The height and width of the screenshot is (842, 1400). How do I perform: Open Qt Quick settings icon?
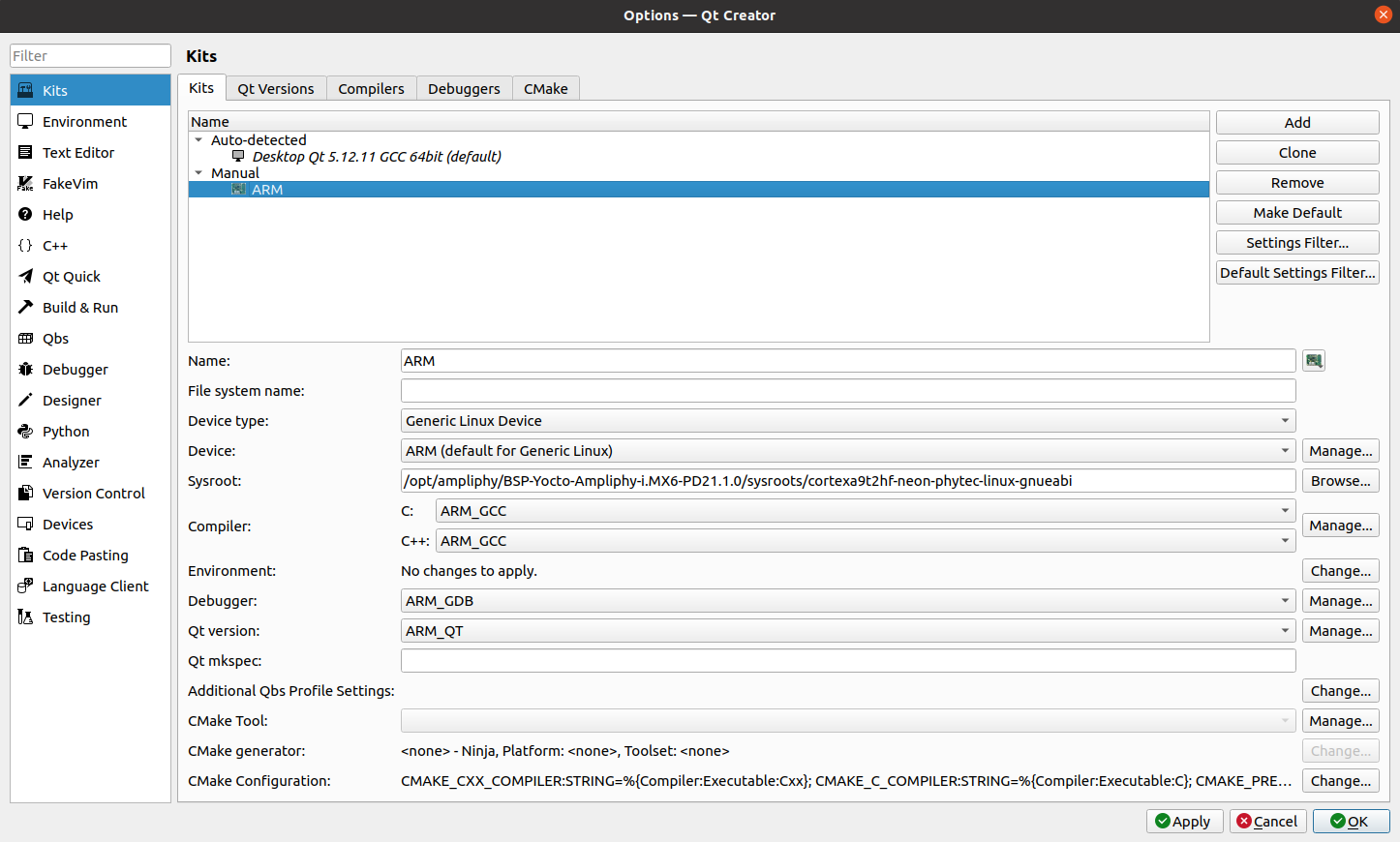click(x=25, y=276)
